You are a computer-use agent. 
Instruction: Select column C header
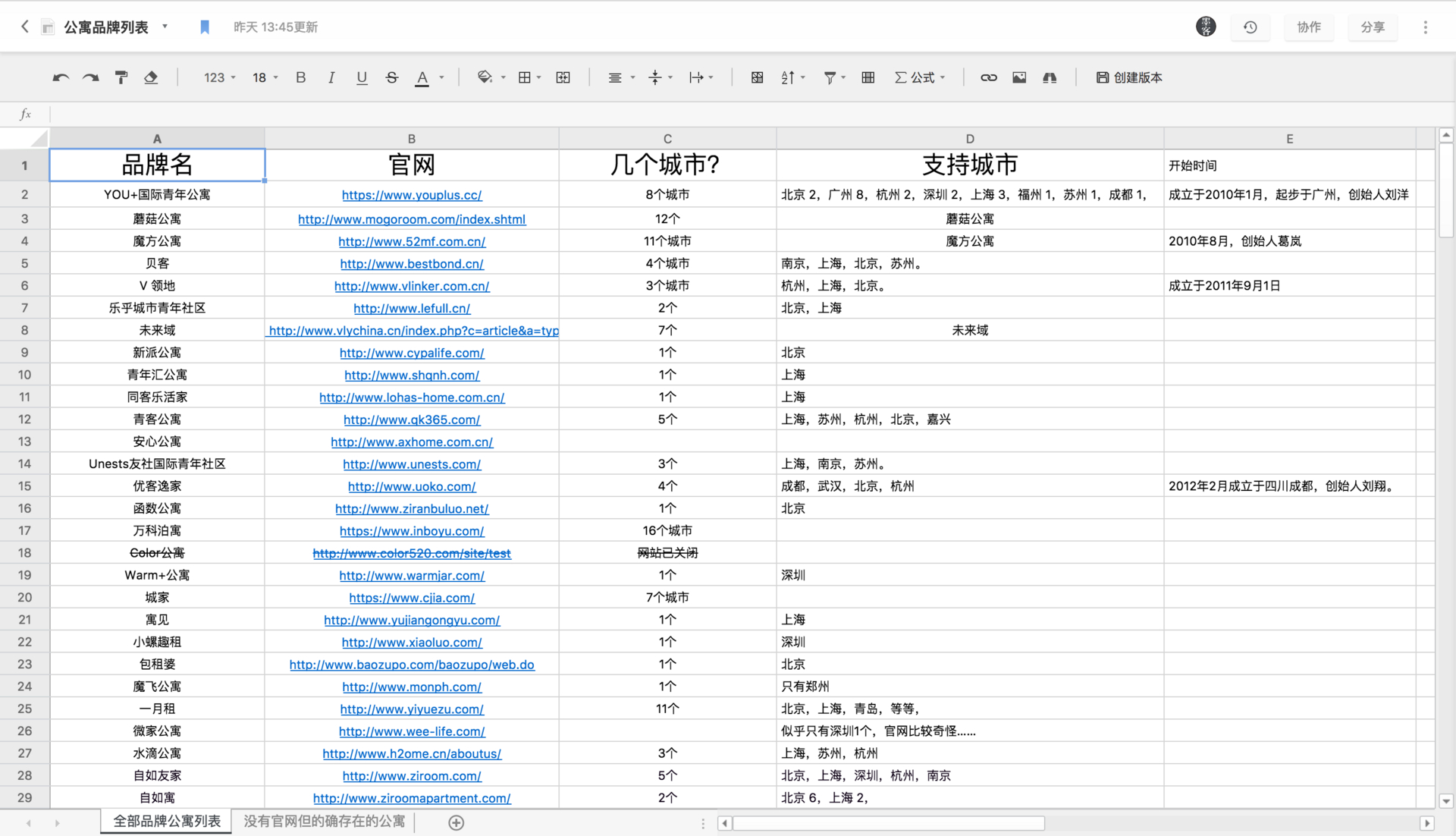tap(667, 139)
